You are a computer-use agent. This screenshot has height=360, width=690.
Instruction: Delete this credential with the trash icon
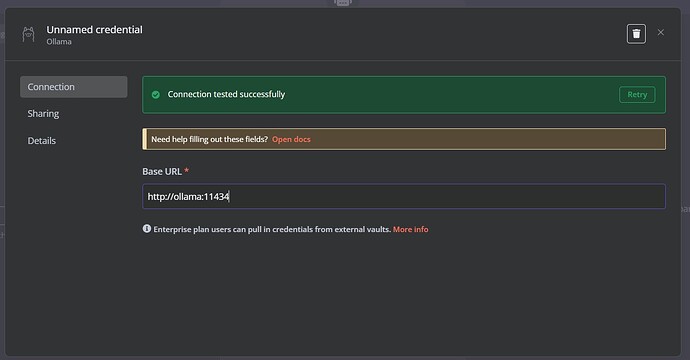pyautogui.click(x=636, y=33)
